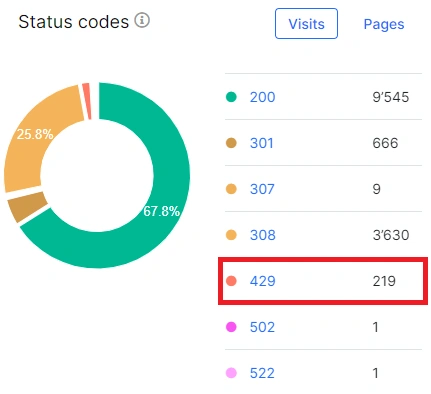The image size is (431, 394).
Task: Select the Visits tab
Action: (x=306, y=24)
